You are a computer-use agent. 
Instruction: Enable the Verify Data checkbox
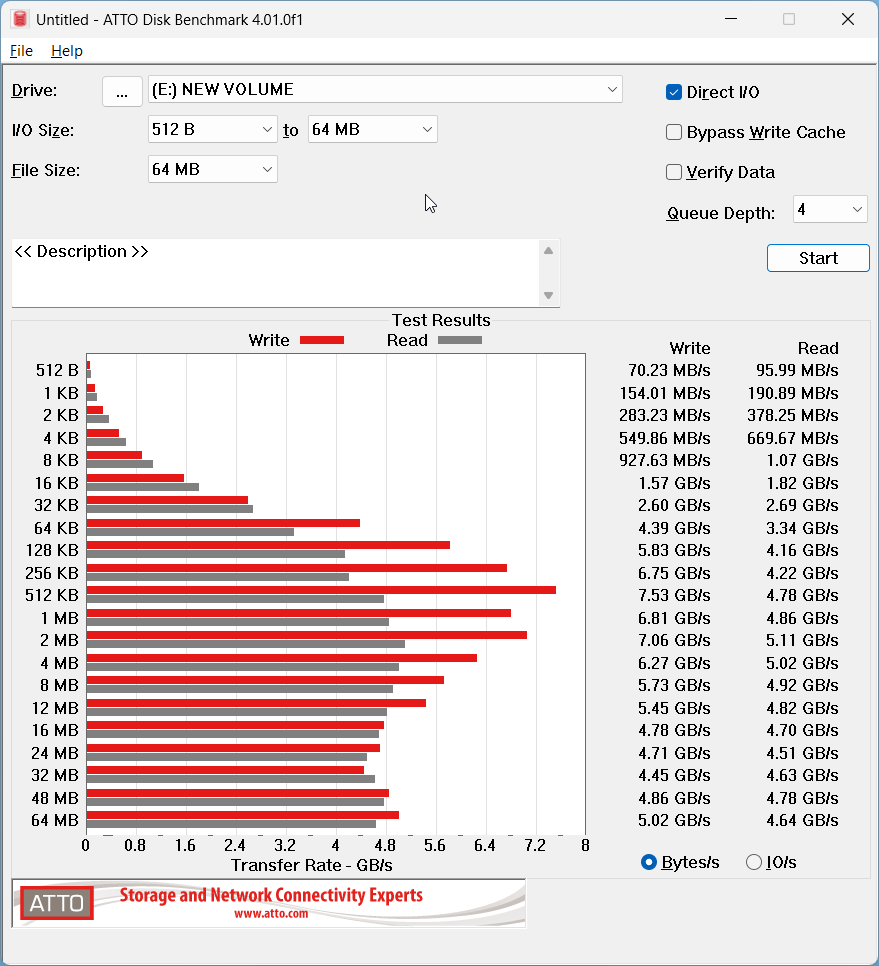[x=674, y=172]
